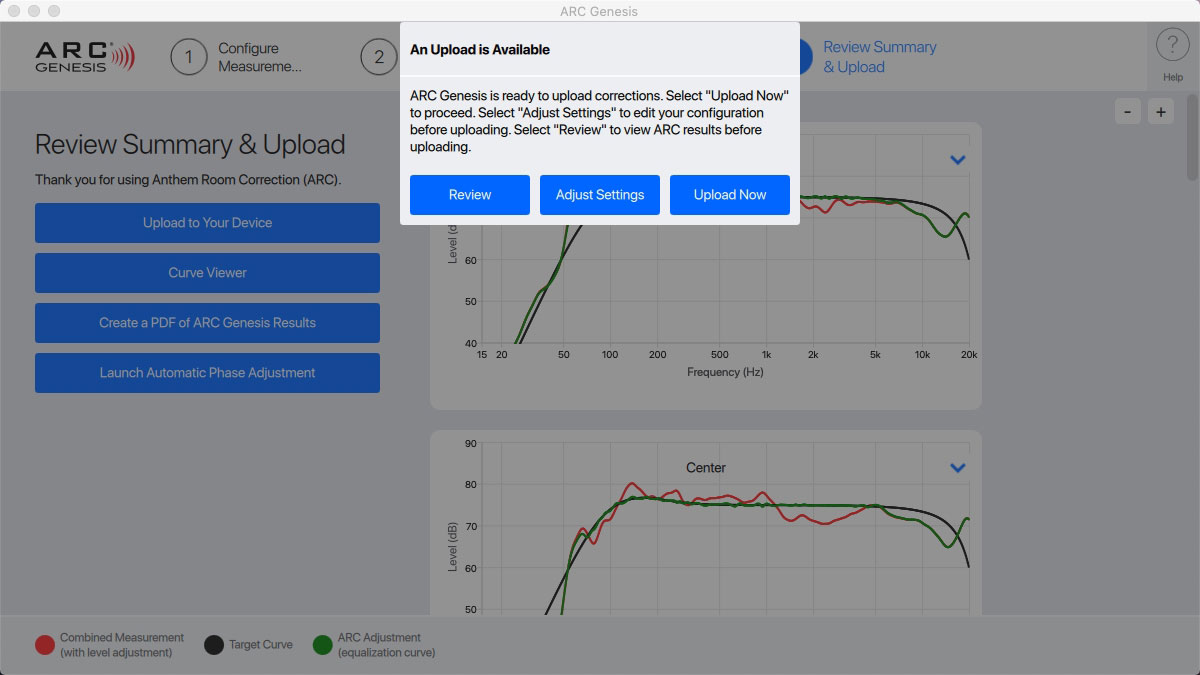Click the black Target Curve legend swatch

click(213, 645)
